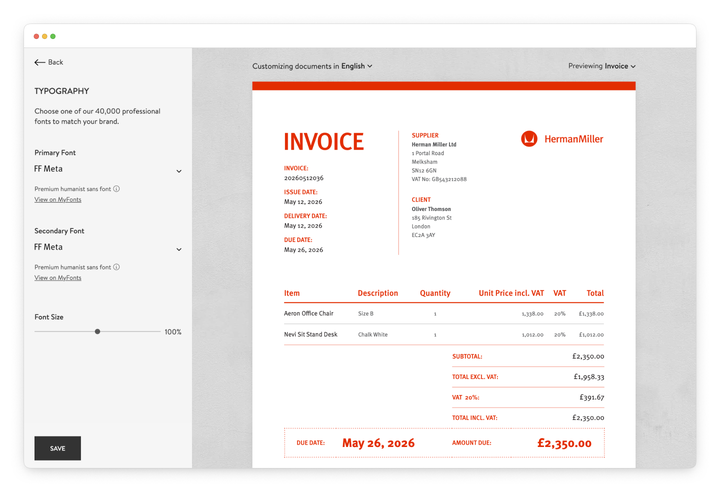Click the green macOS fullscreen button

coord(53,36)
